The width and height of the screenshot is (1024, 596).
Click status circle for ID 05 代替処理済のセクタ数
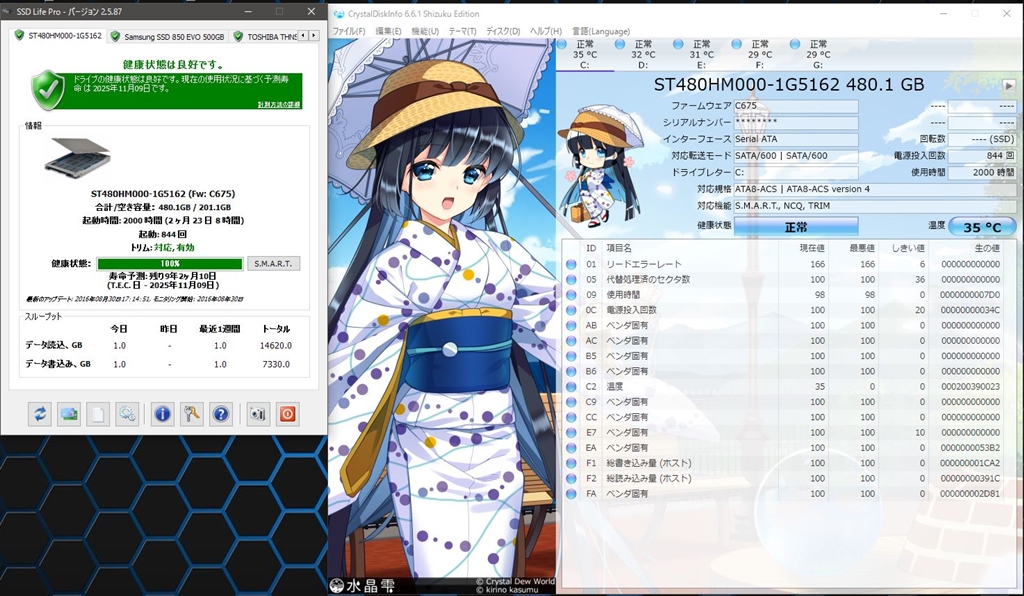click(571, 279)
